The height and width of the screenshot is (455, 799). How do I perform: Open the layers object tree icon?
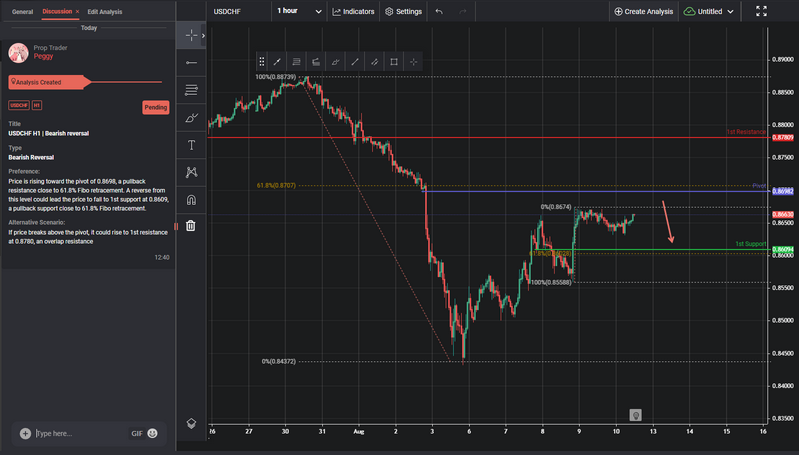pyautogui.click(x=191, y=423)
